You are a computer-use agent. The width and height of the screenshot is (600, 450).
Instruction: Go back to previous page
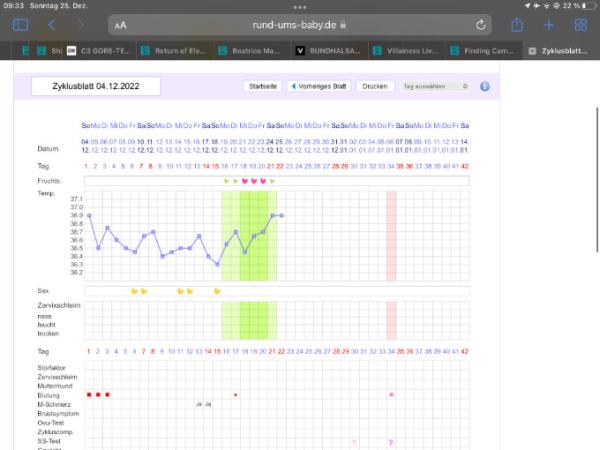point(52,25)
